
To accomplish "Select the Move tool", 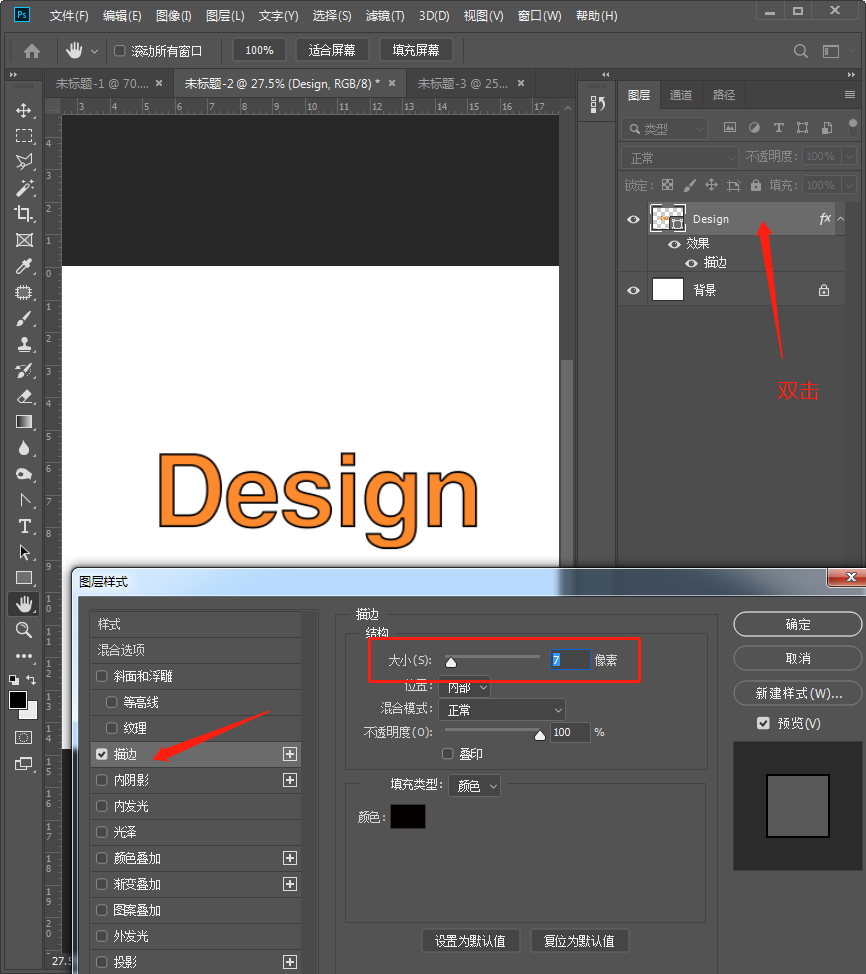I will point(24,110).
